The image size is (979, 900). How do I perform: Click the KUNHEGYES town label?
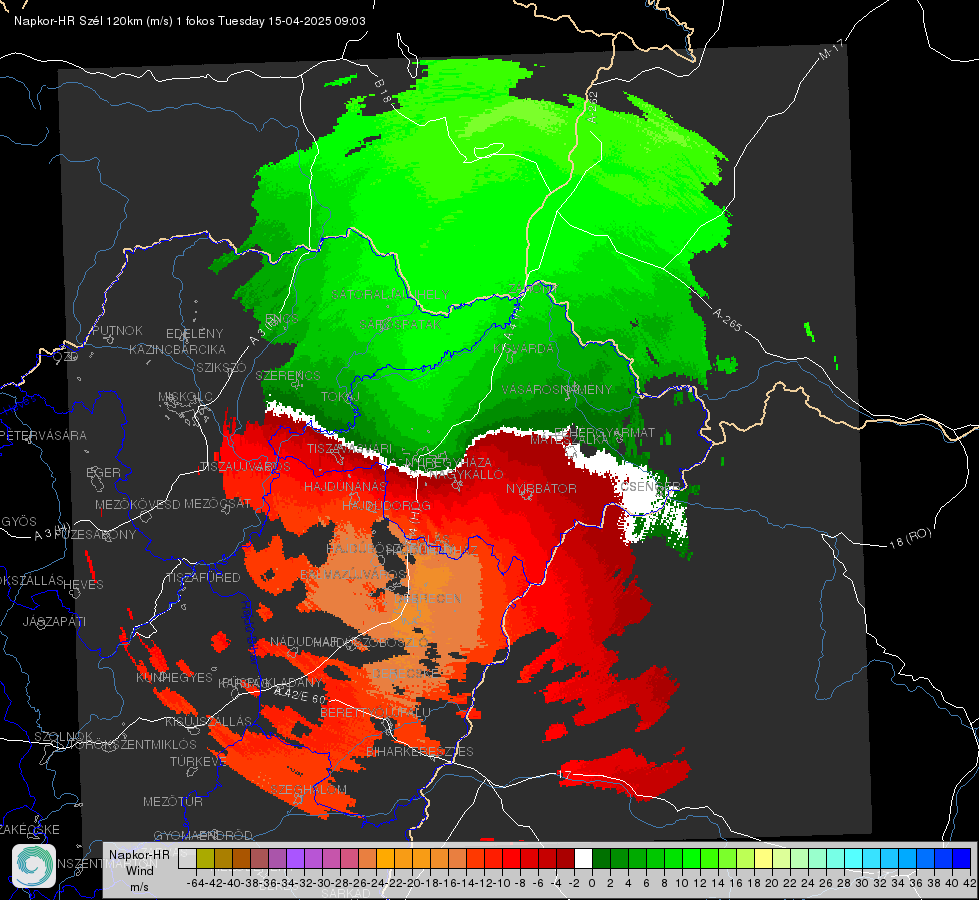(x=174, y=678)
